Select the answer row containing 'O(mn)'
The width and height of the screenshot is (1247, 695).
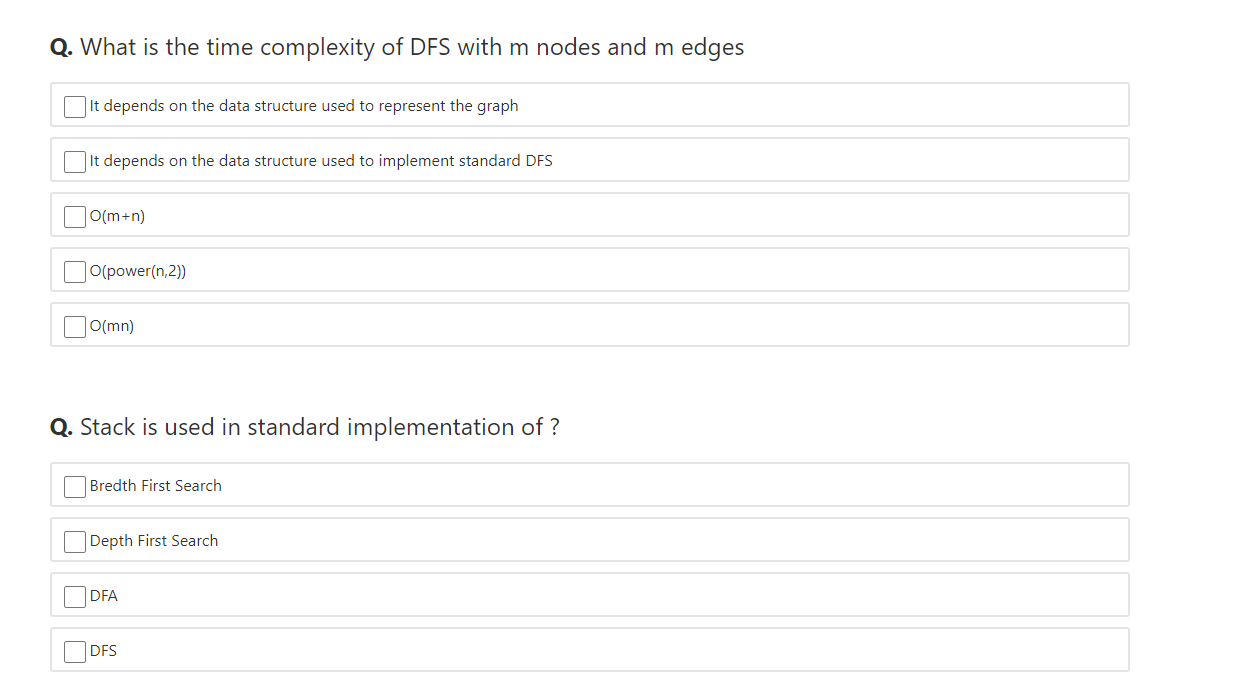point(589,324)
